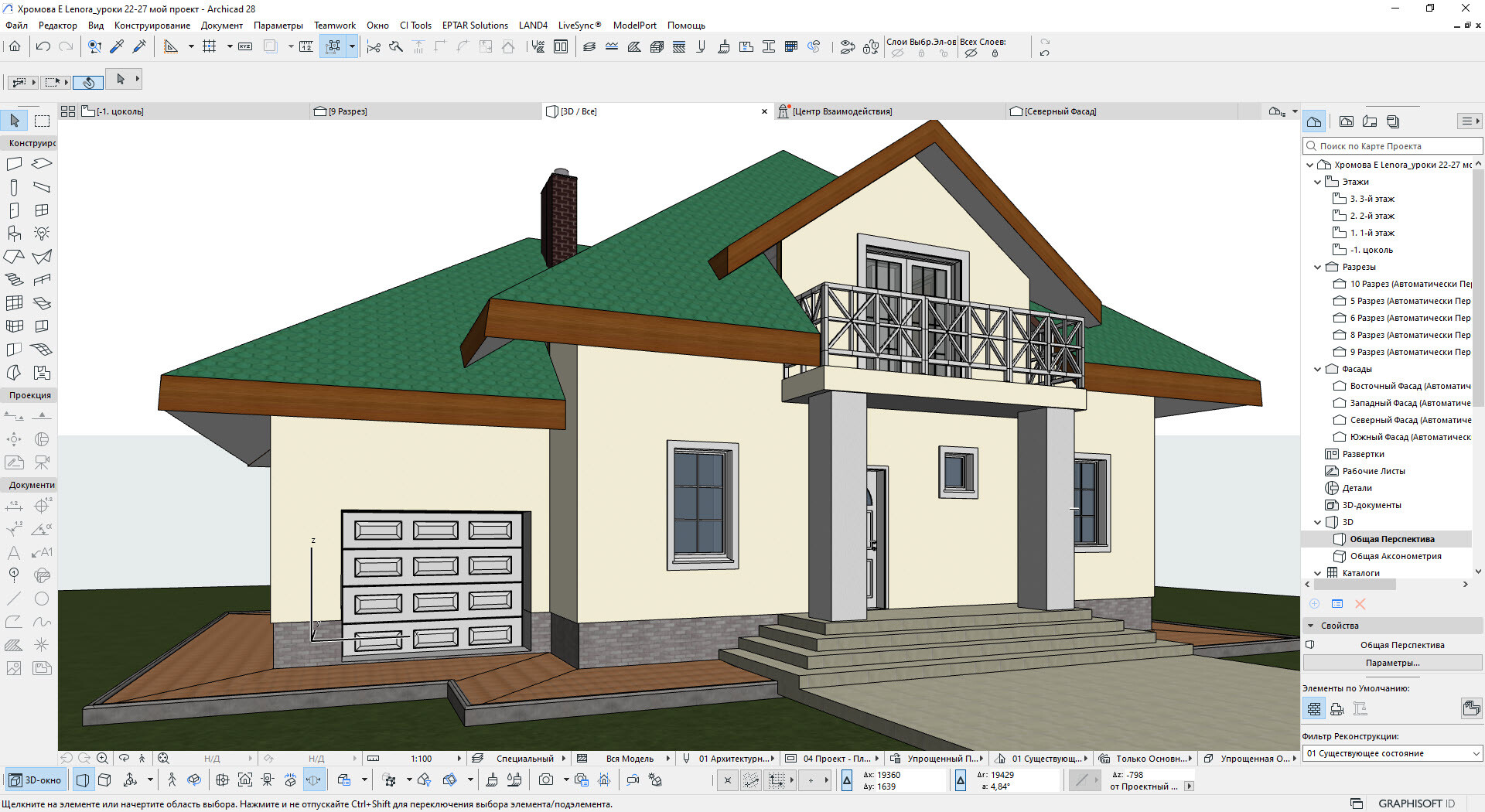Collapse the Разрезы tree node
Screen dimensions: 1485x812
1318,267
